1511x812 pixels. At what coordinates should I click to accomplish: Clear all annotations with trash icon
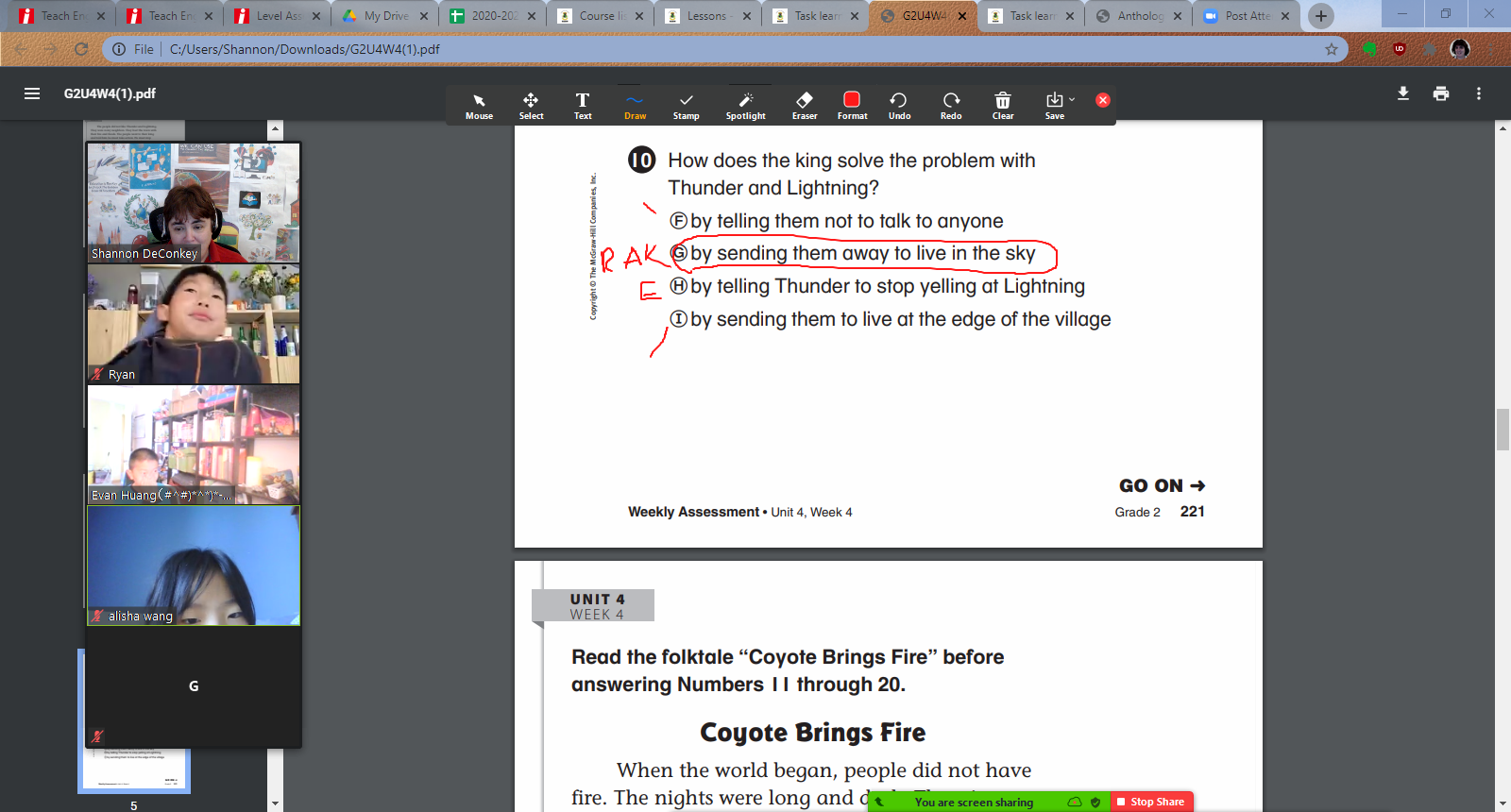[1003, 106]
